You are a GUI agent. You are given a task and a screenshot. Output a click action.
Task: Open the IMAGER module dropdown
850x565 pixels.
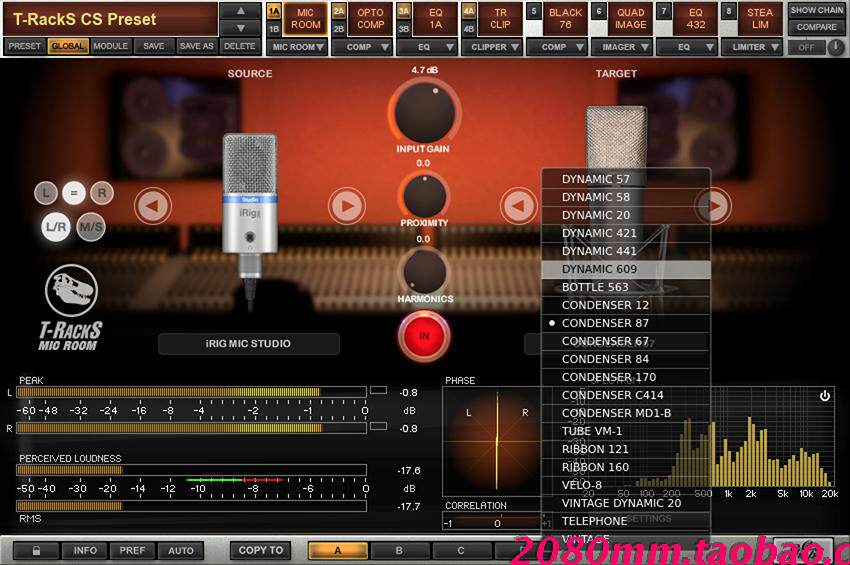click(x=622, y=47)
